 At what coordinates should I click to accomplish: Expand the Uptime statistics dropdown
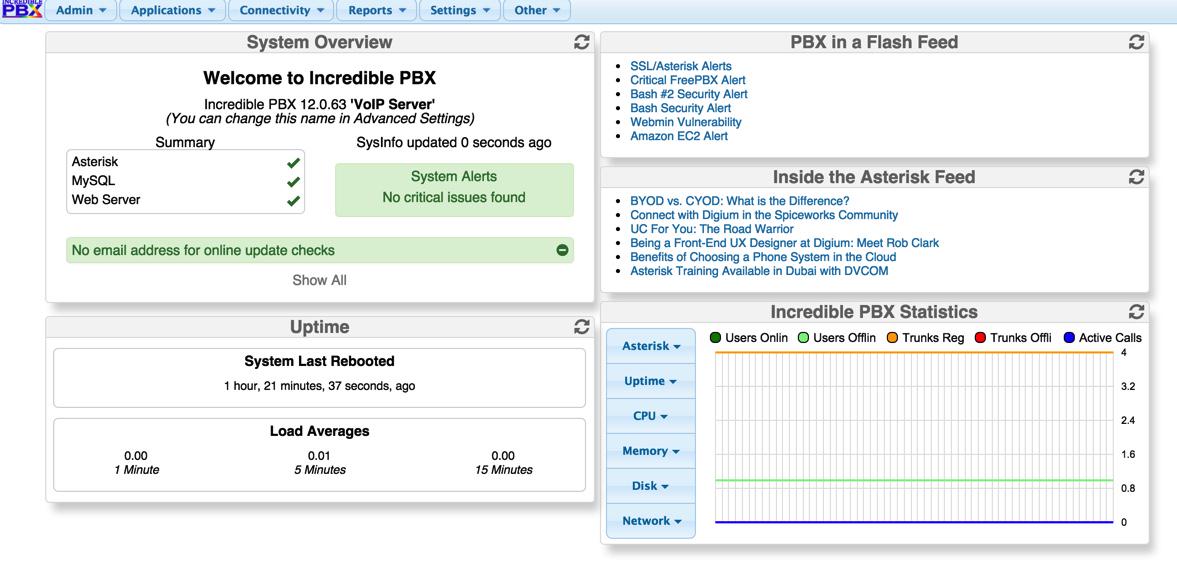tap(651, 381)
